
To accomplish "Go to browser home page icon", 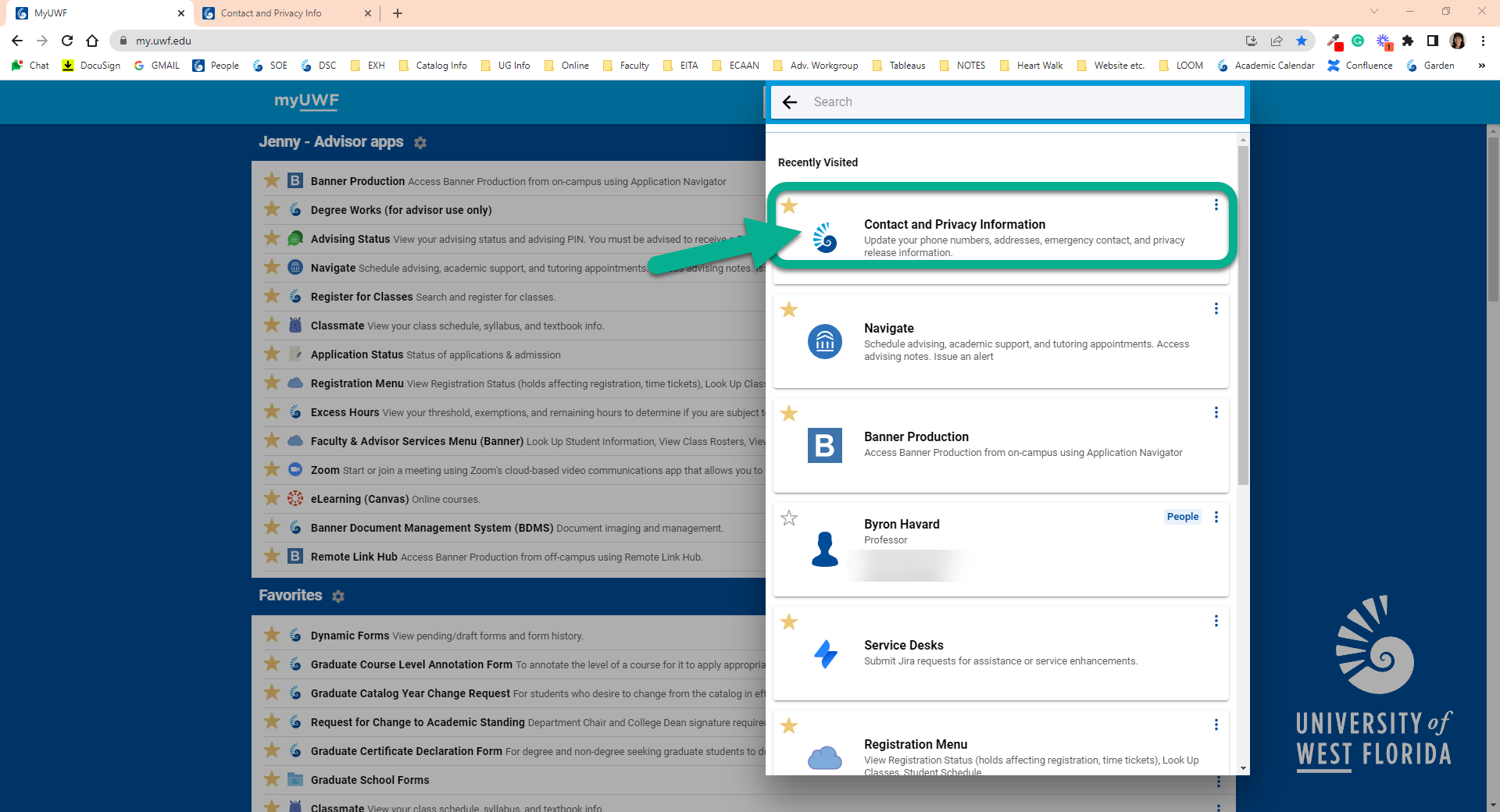I will 92,41.
